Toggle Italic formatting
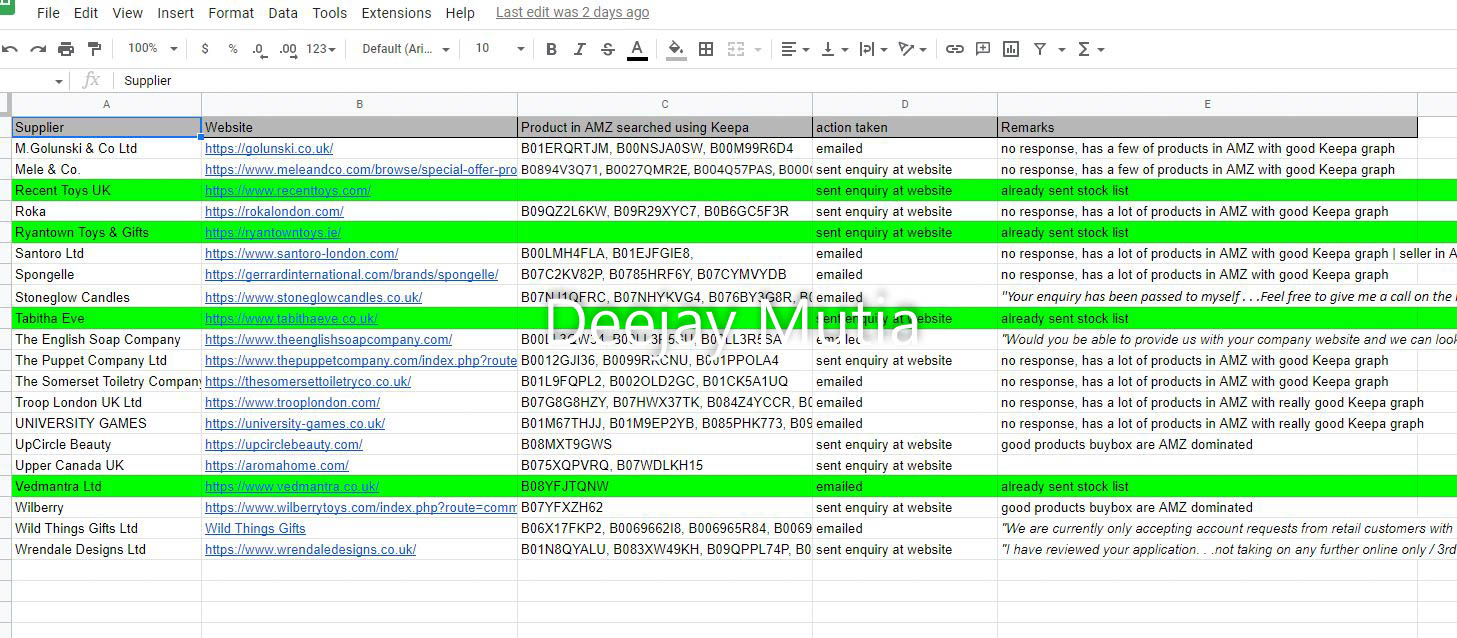 click(x=579, y=49)
